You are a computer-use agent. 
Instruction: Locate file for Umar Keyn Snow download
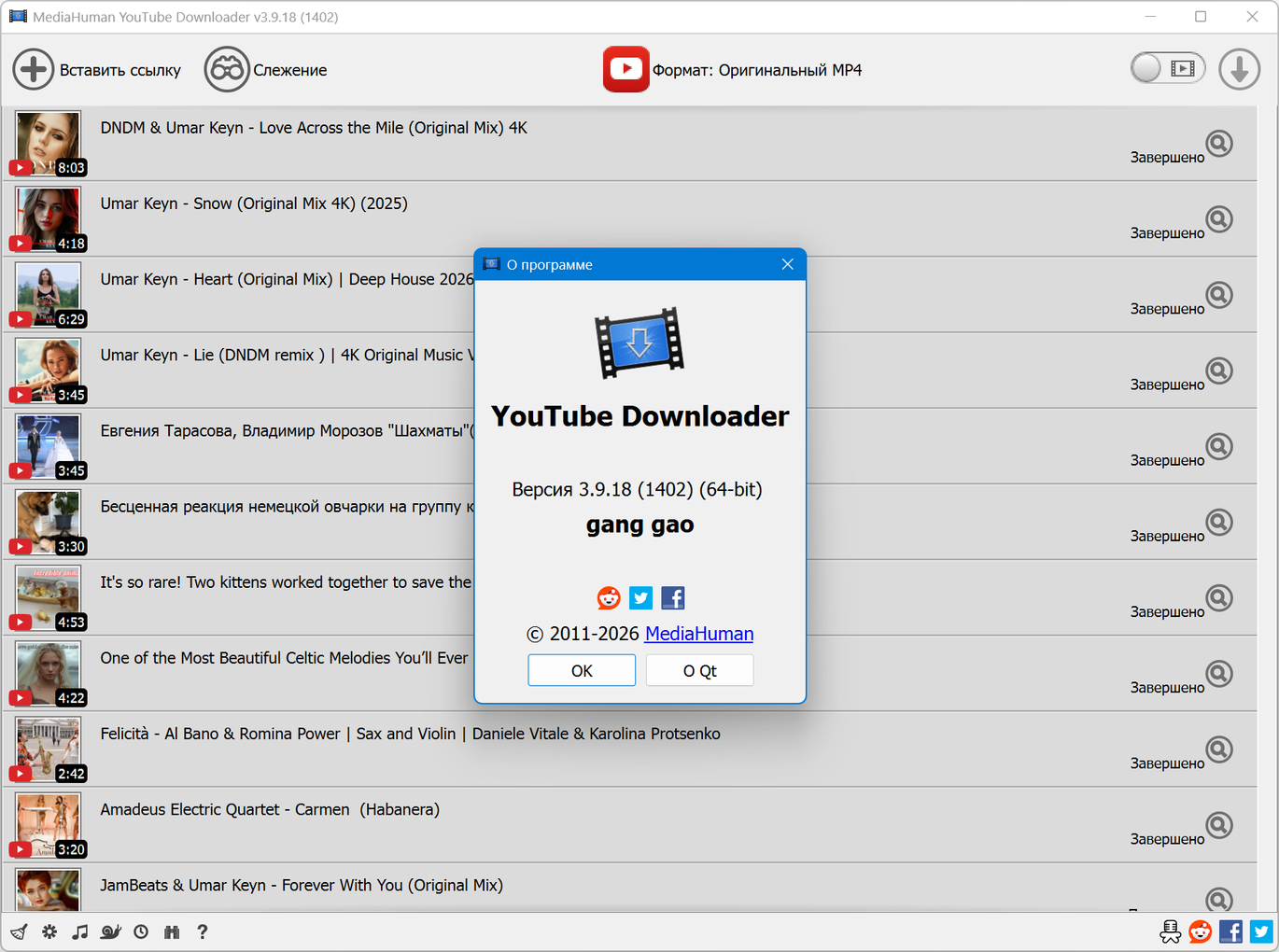[x=1218, y=219]
